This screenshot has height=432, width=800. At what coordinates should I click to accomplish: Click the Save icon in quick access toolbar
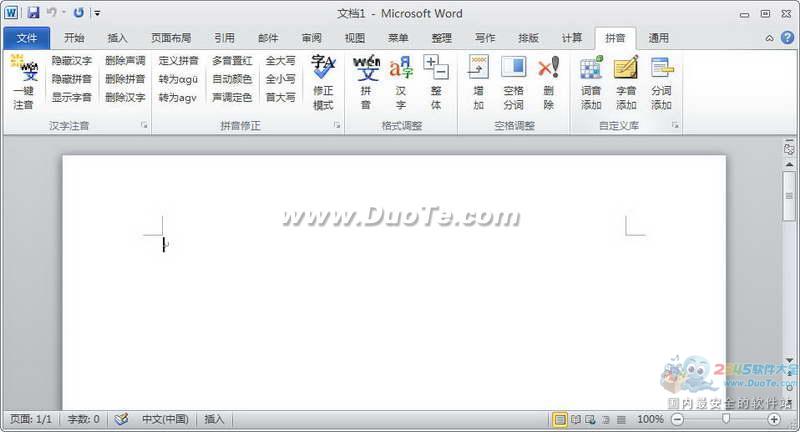[x=33, y=13]
